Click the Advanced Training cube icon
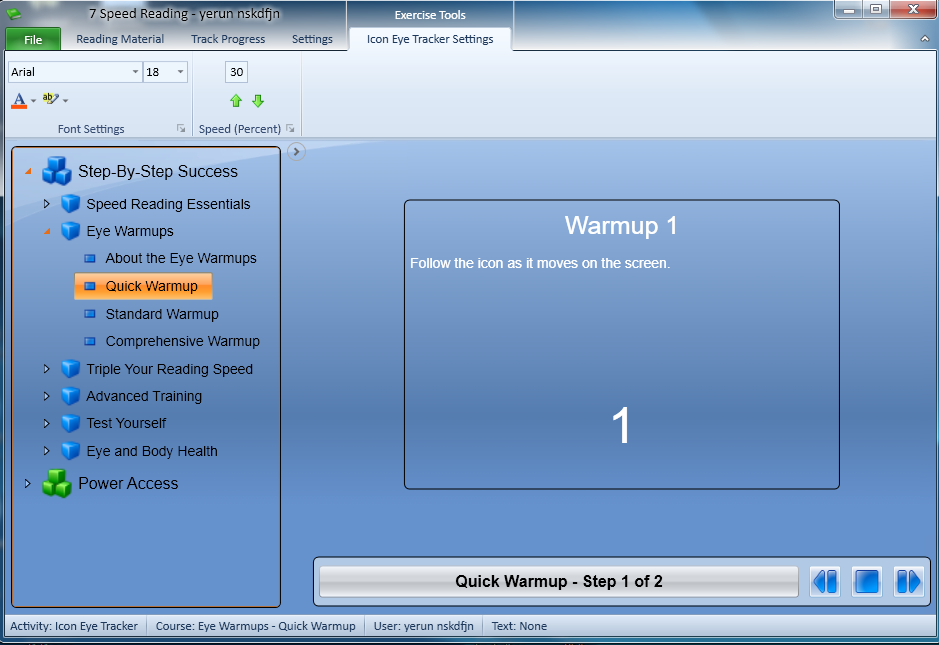 point(71,396)
